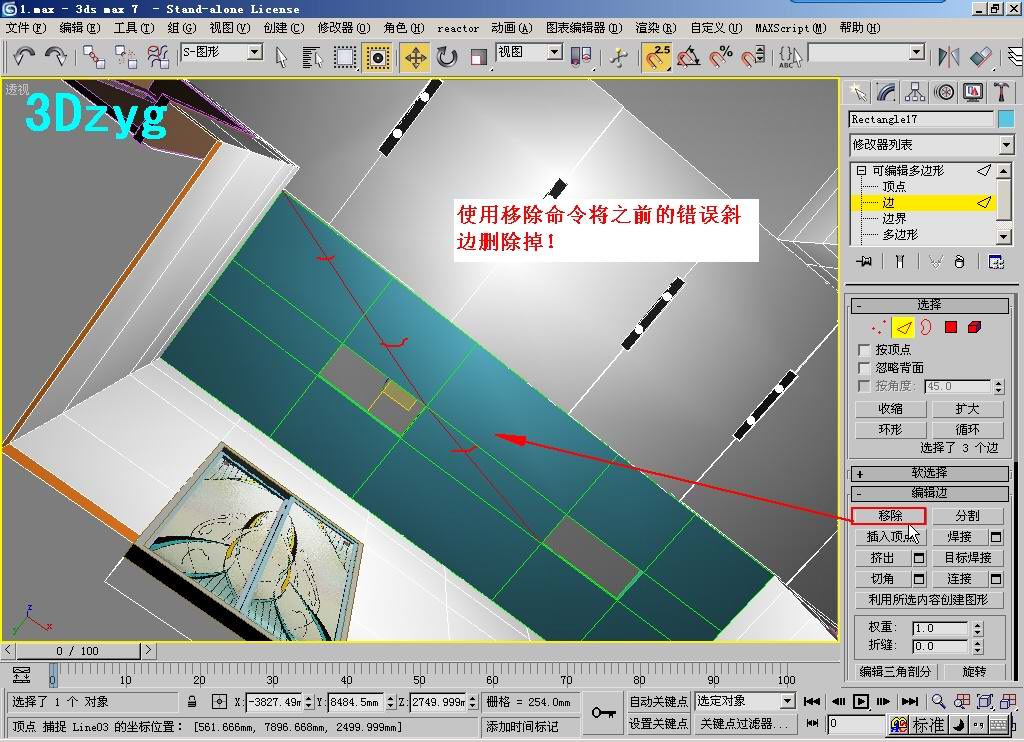This screenshot has width=1024, height=742.
Task: Toggle the selection lock padlock
Action: (192, 702)
